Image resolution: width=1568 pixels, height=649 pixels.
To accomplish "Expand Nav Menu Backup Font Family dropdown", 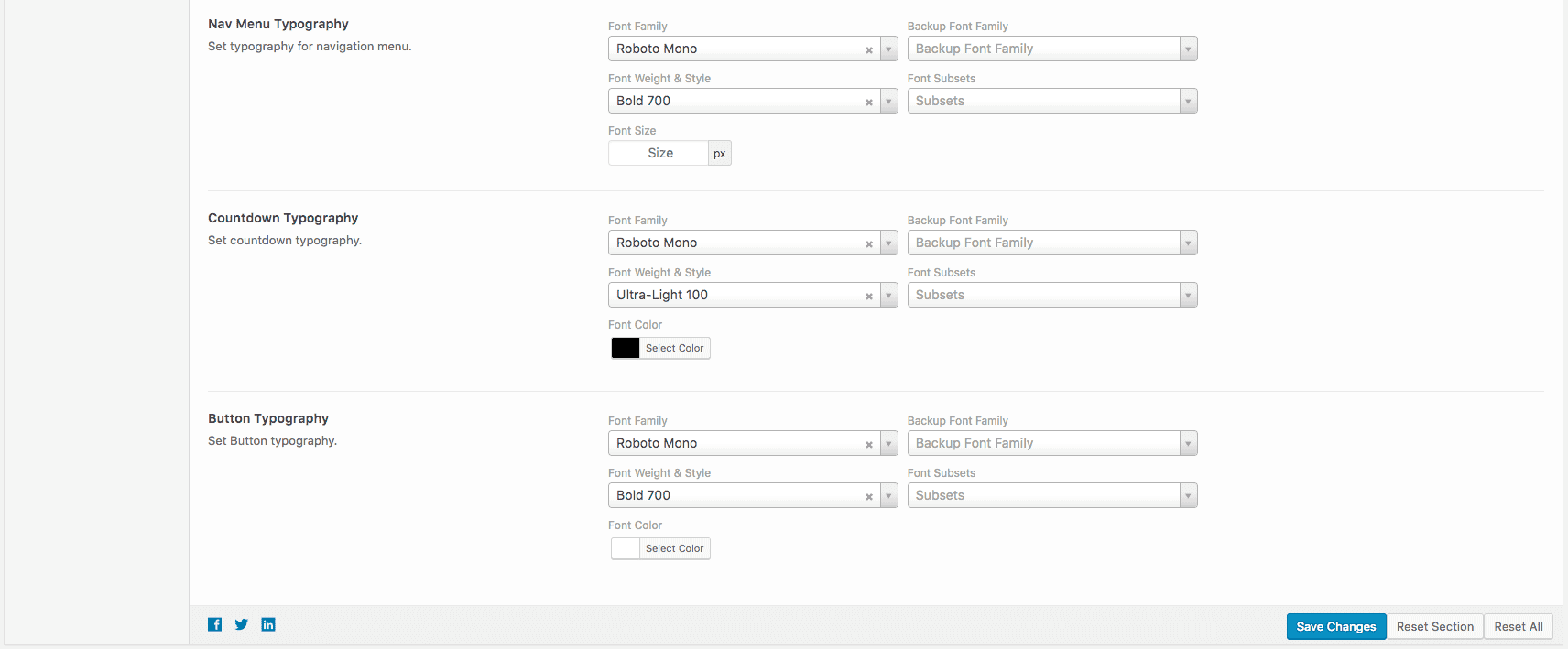I will (x=1051, y=49).
